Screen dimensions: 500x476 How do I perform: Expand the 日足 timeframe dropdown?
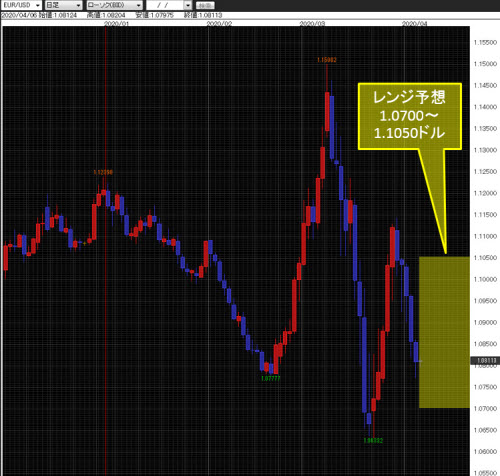pos(63,5)
